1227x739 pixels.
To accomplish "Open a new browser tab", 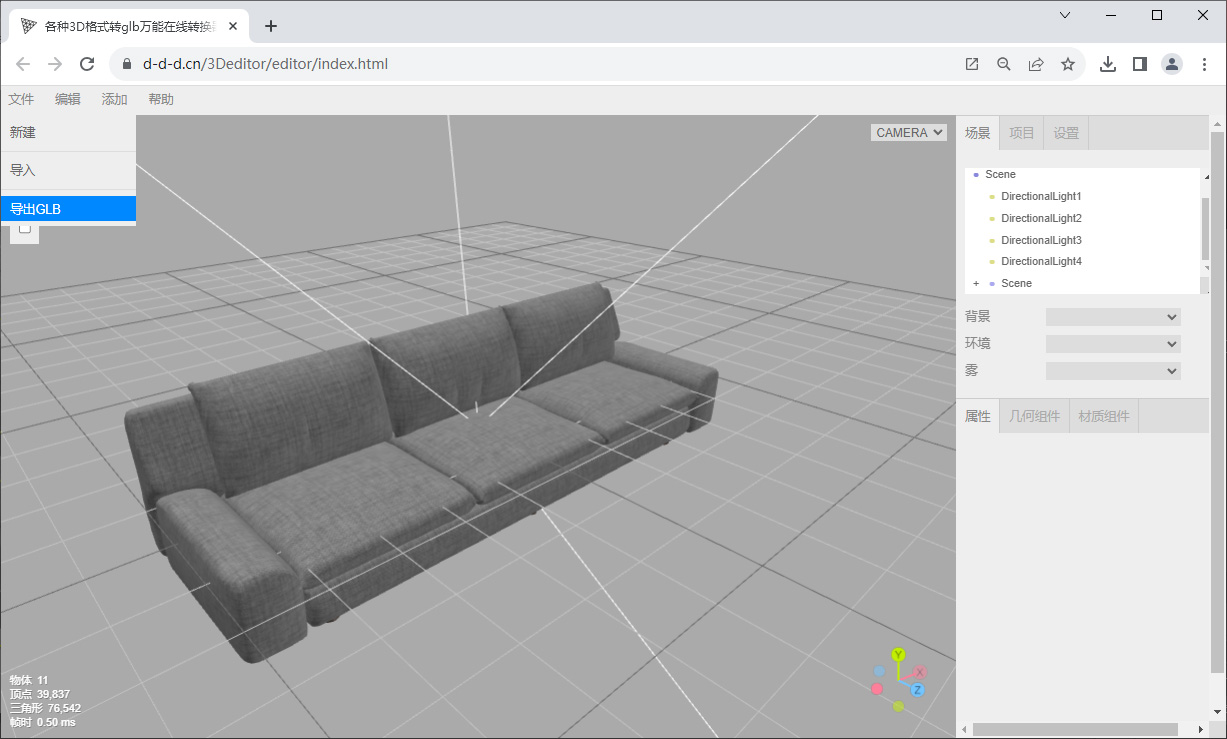I will click(270, 26).
